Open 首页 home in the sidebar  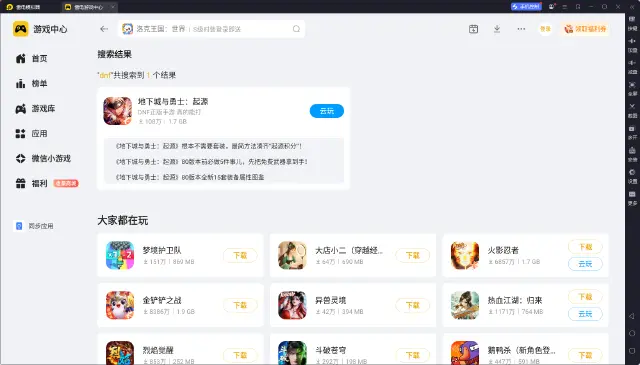tap(31, 58)
